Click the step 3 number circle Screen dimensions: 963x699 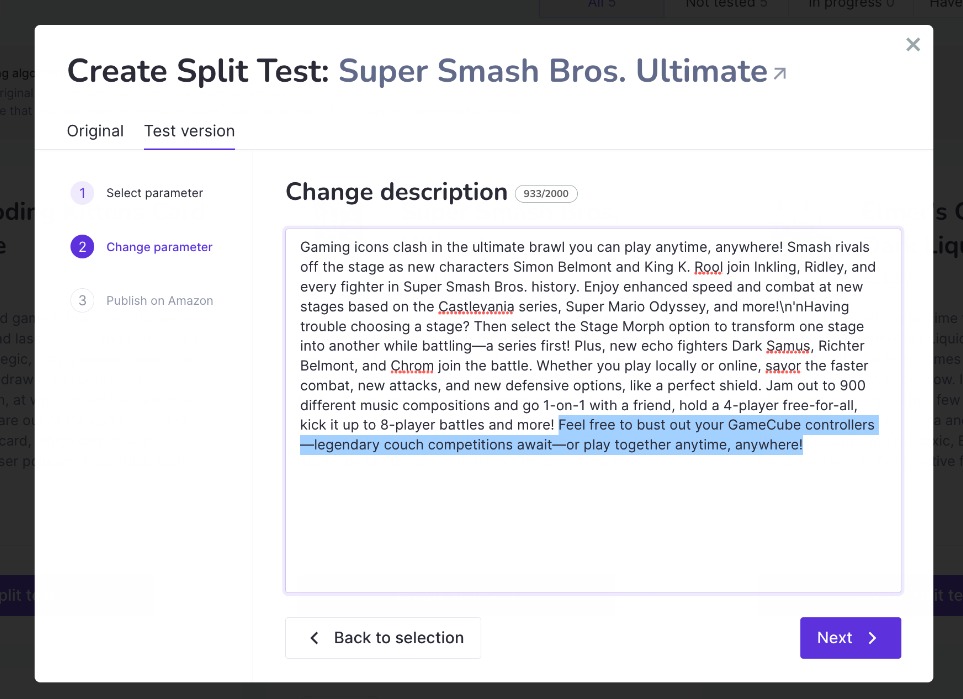click(82, 301)
